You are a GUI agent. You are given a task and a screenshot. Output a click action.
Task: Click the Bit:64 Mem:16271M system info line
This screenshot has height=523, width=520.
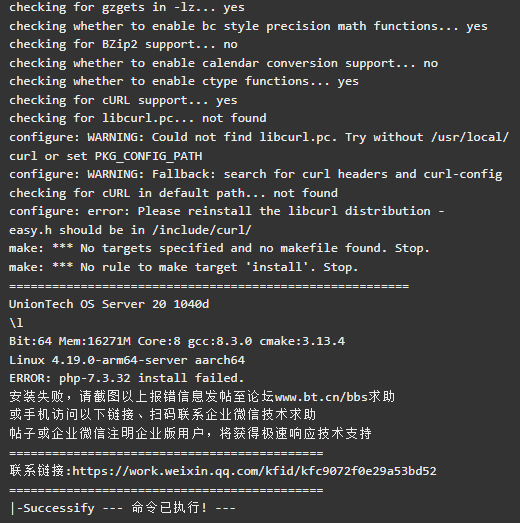click(177, 341)
